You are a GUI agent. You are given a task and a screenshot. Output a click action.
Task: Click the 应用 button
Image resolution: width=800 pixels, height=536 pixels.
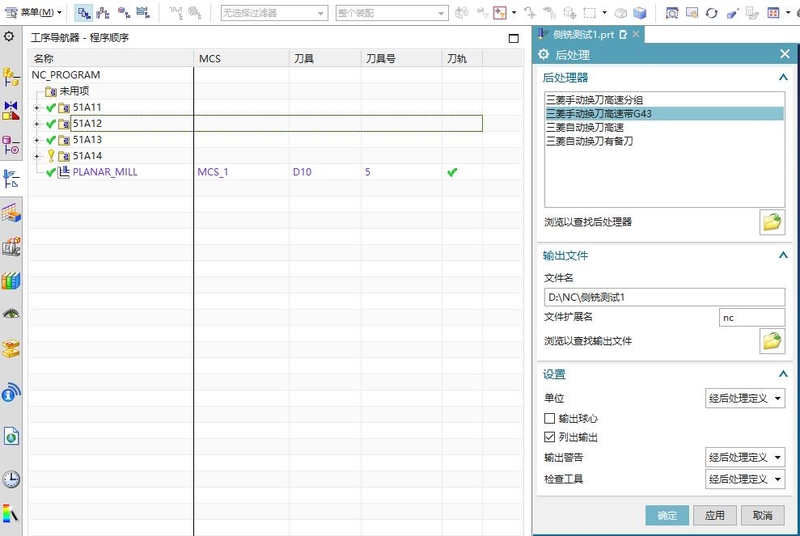click(714, 515)
